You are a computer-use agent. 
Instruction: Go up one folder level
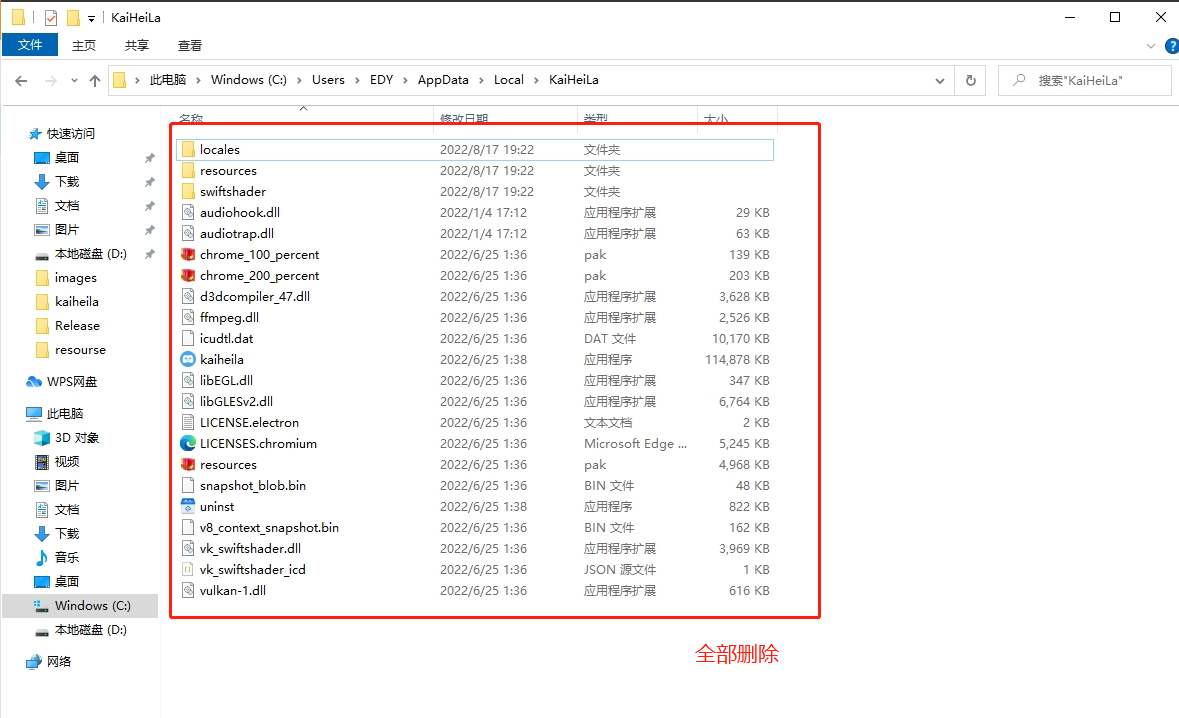[95, 80]
